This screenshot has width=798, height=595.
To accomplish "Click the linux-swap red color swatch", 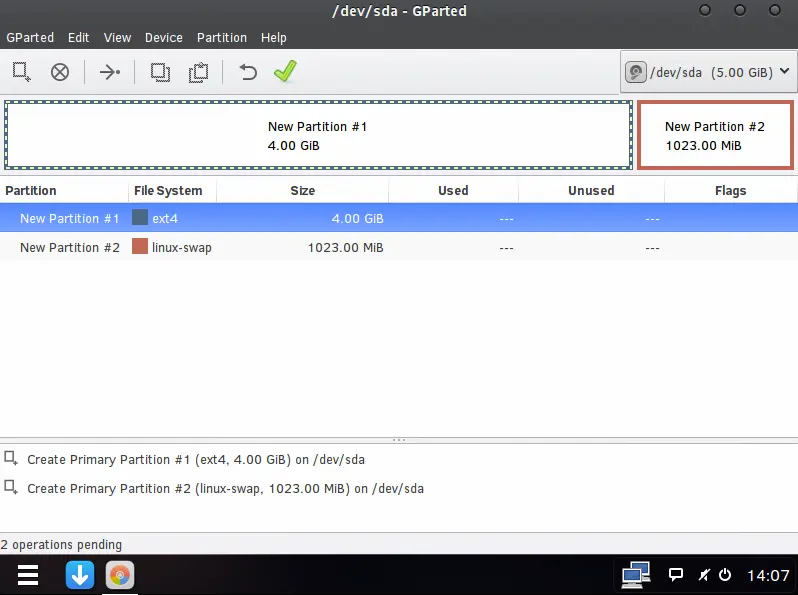I will [x=139, y=246].
